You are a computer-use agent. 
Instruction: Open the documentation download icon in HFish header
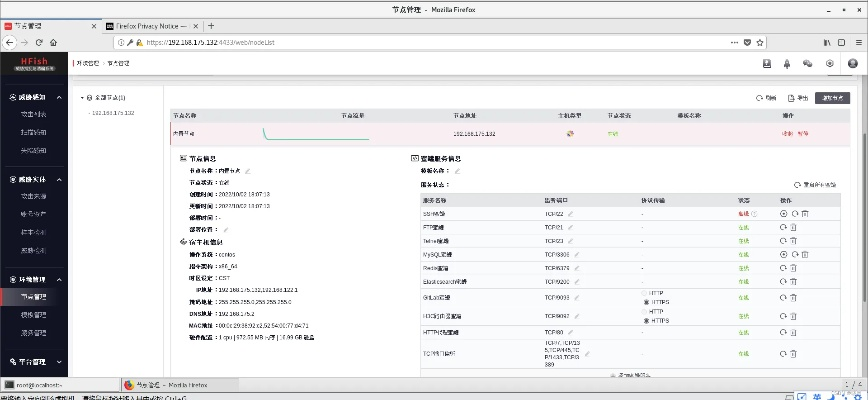tap(767, 64)
